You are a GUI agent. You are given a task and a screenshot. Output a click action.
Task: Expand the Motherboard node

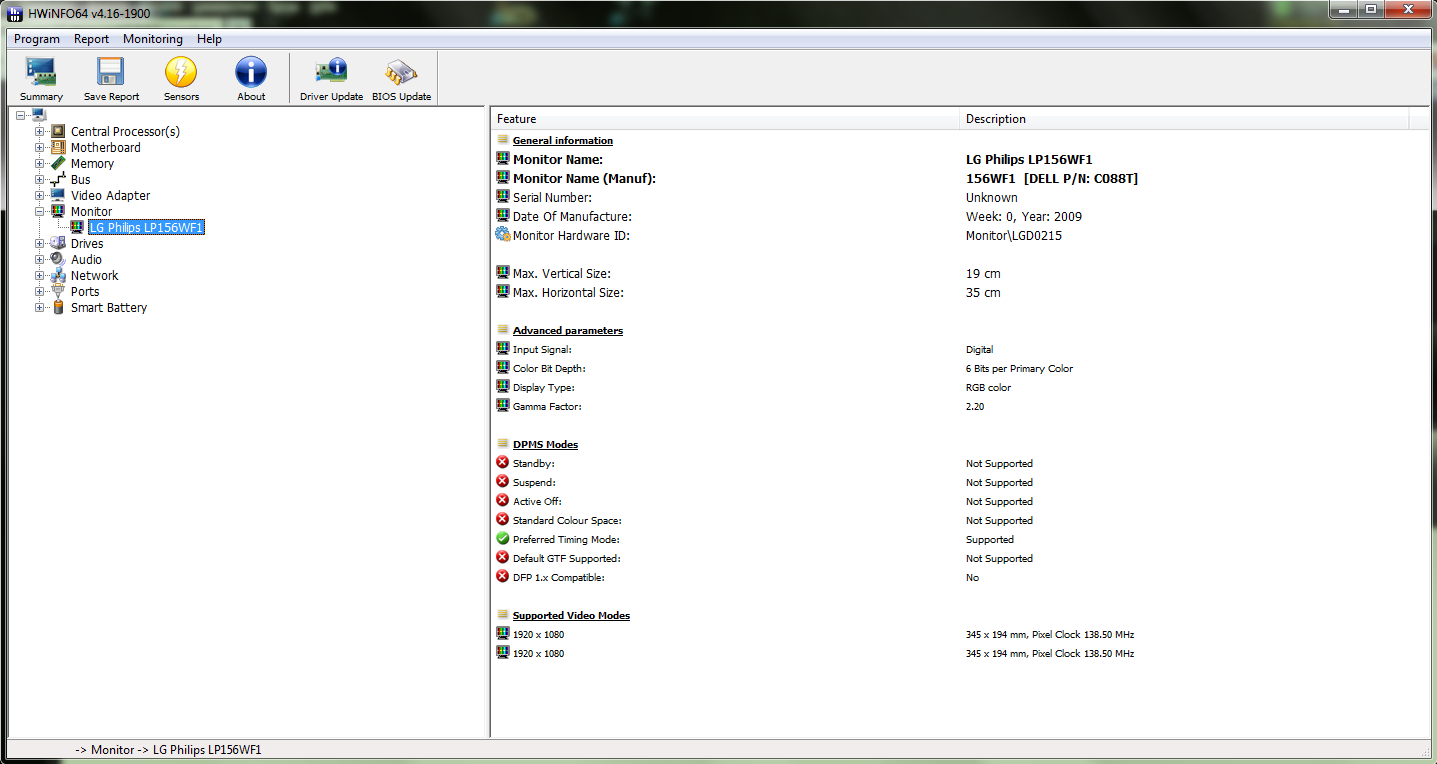(x=40, y=147)
